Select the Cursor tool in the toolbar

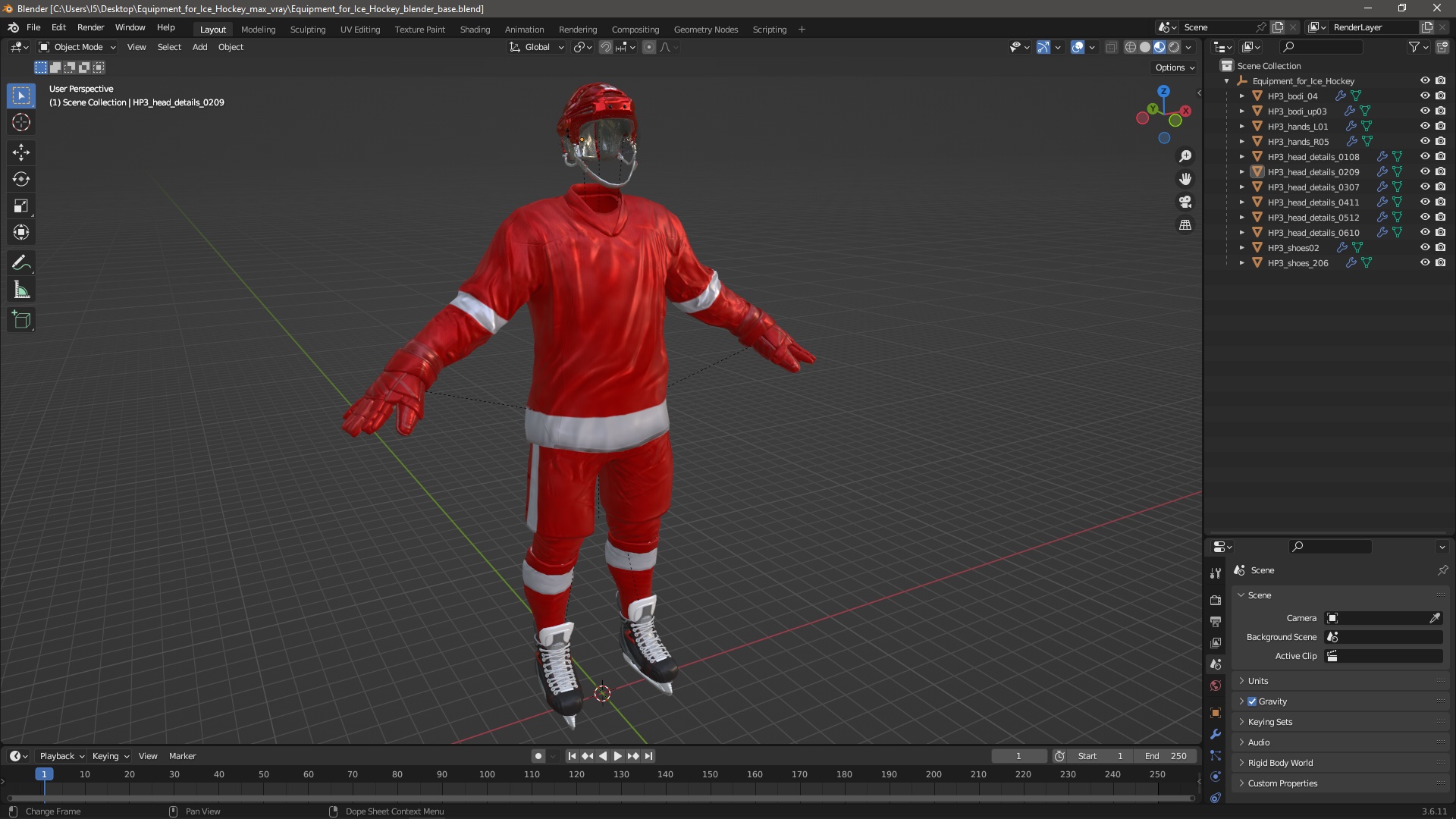(x=21, y=122)
